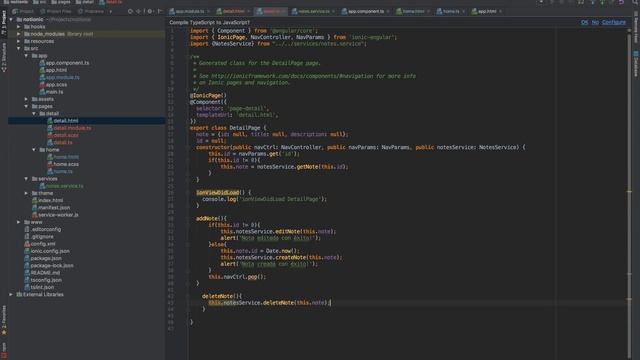Select service-worker.js in project tree
This screenshot has width=640, height=360.
pos(55,215)
